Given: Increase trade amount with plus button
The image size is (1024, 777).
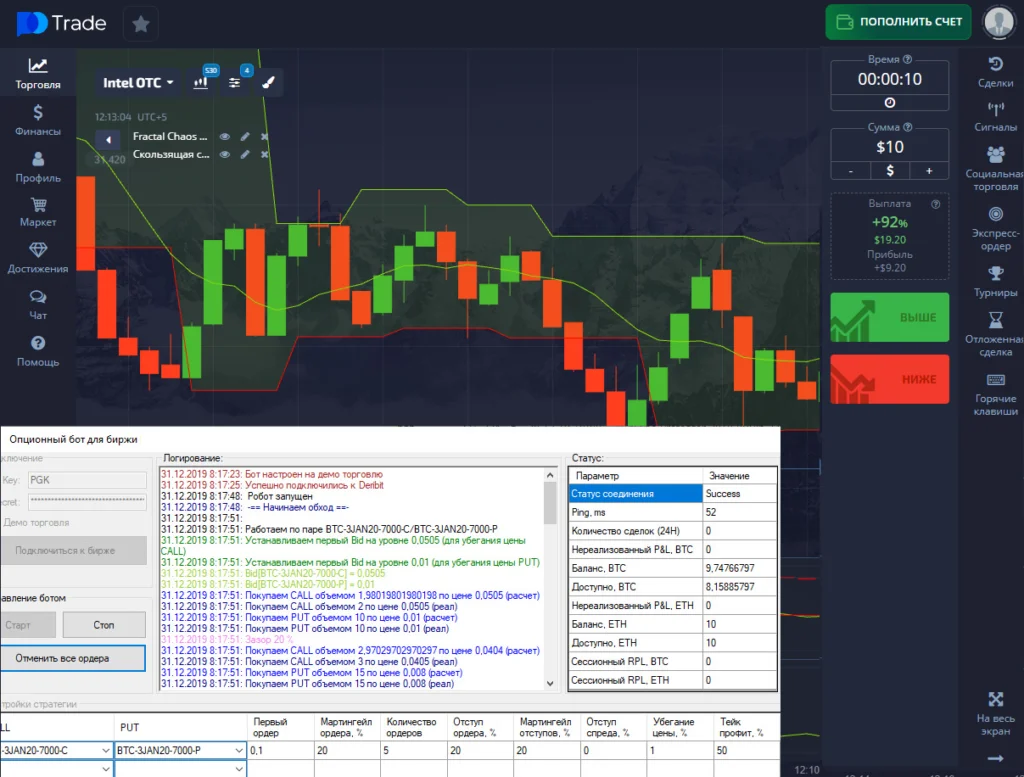Looking at the screenshot, I should coord(929,171).
